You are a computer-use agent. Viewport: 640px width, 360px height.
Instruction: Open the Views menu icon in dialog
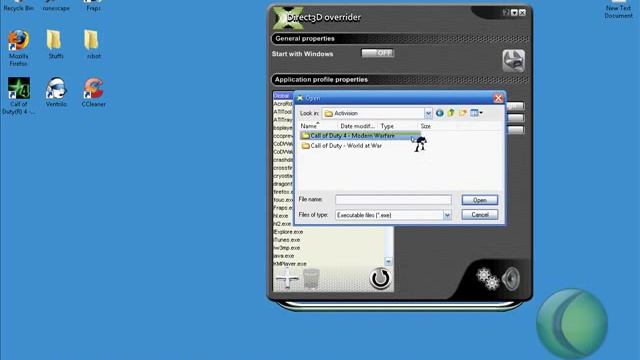(476, 113)
